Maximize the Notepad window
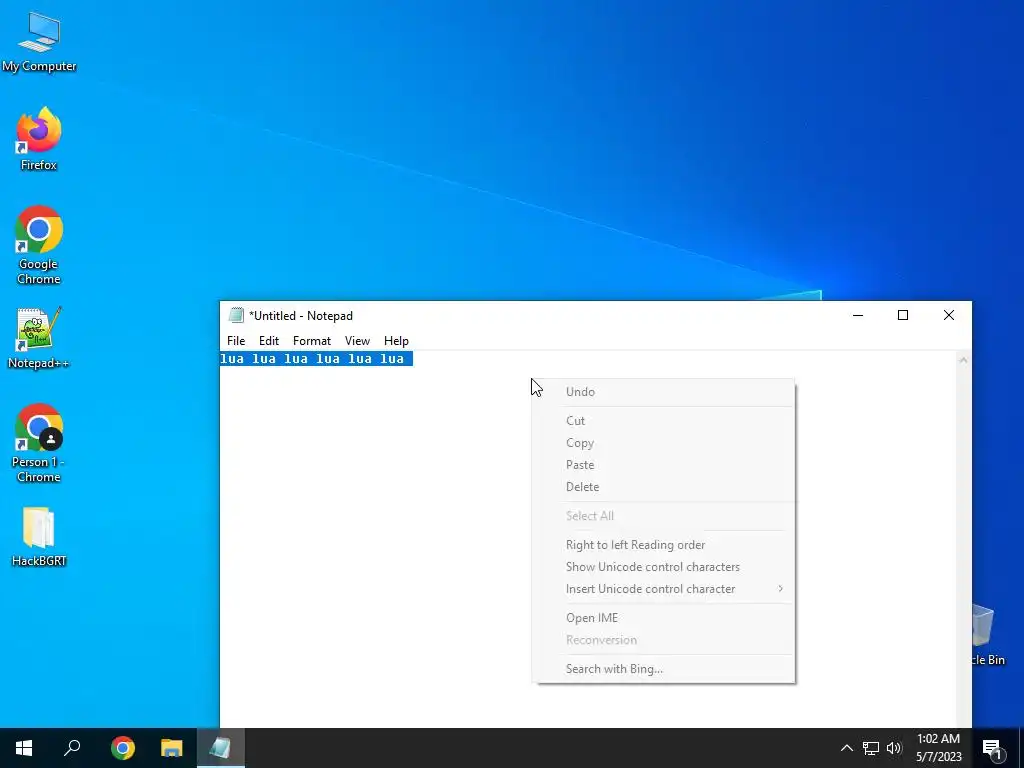This screenshot has width=1024, height=768. (x=903, y=315)
